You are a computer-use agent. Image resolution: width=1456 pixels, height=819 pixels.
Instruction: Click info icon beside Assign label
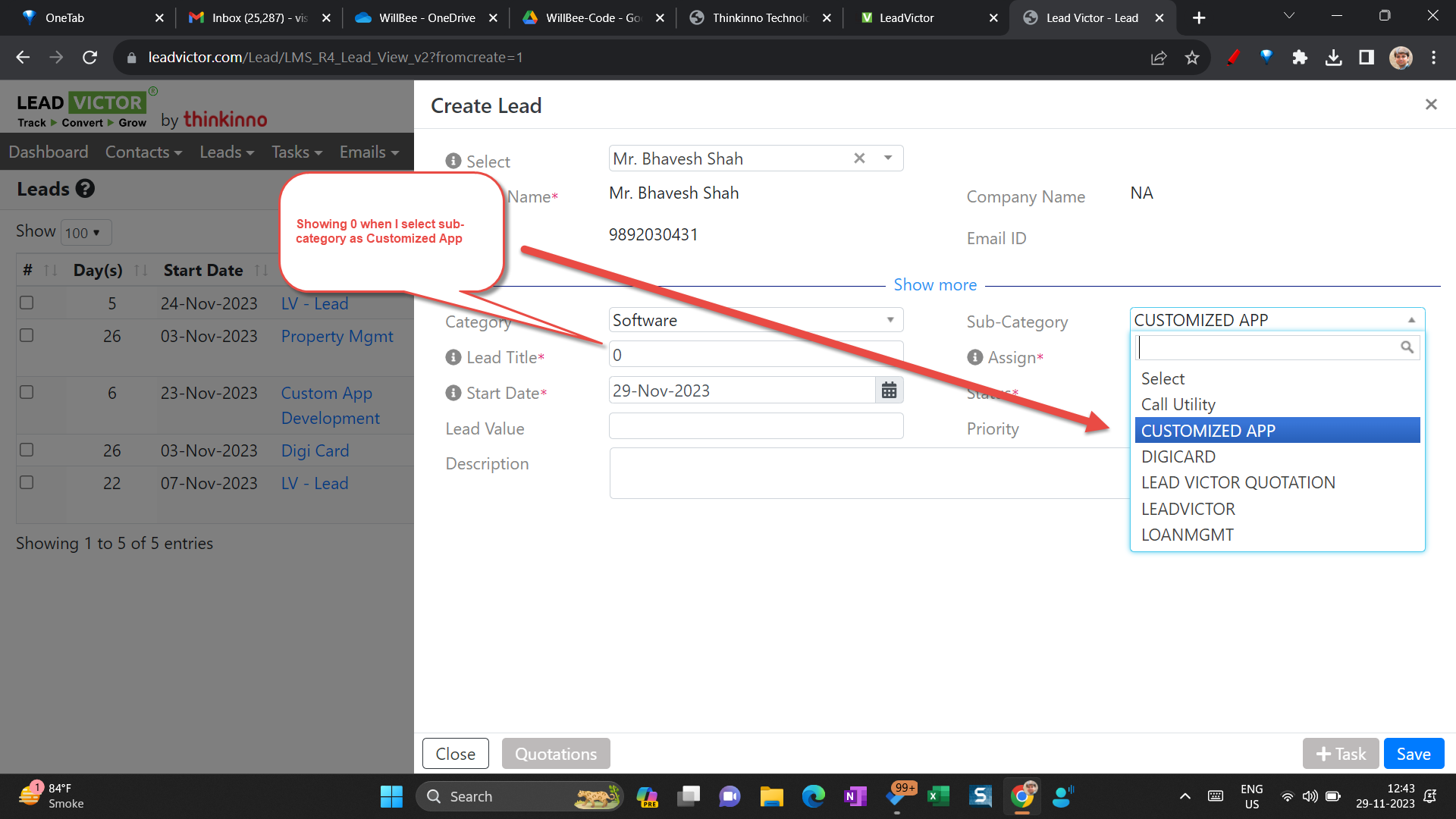click(975, 357)
